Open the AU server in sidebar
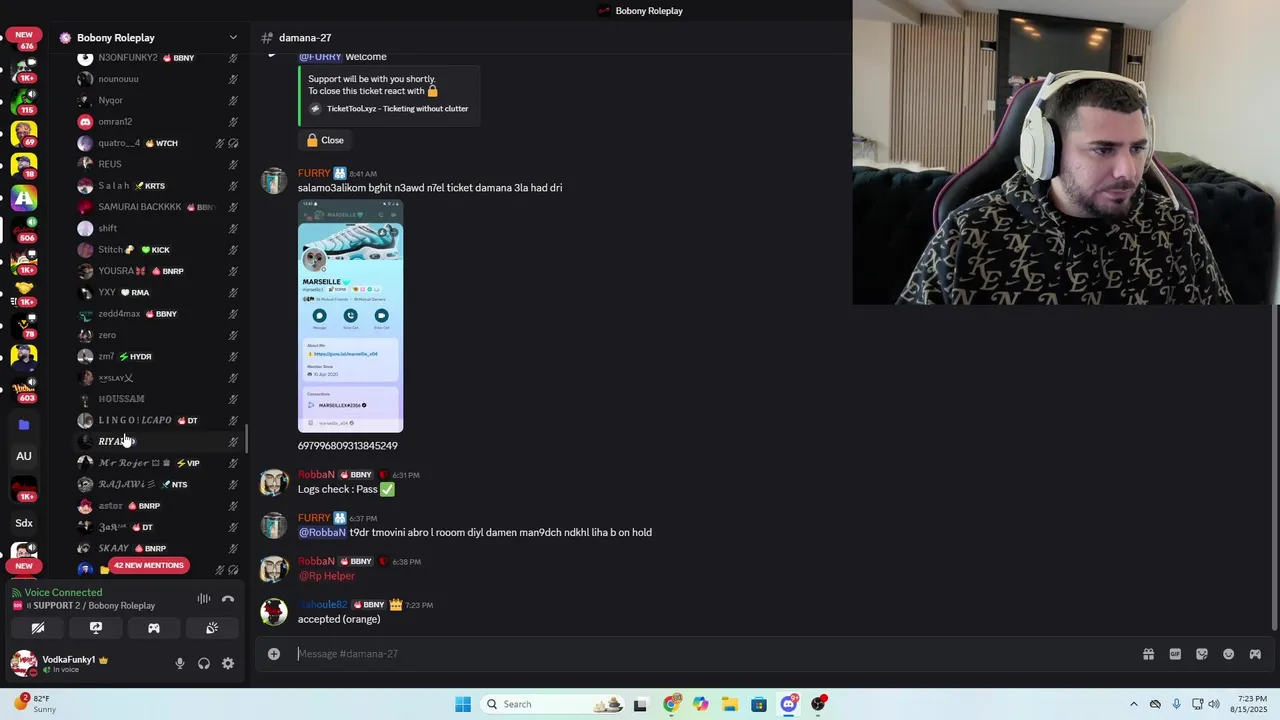This screenshot has width=1280, height=720. 24,456
